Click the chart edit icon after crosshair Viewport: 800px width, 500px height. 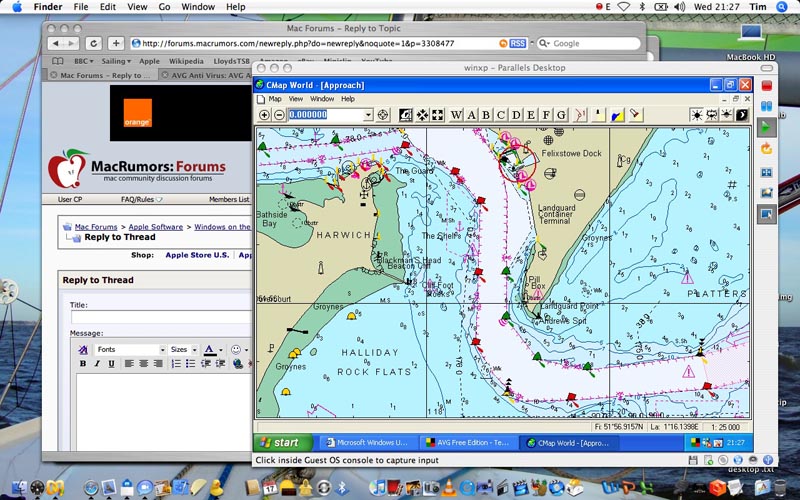[406, 115]
